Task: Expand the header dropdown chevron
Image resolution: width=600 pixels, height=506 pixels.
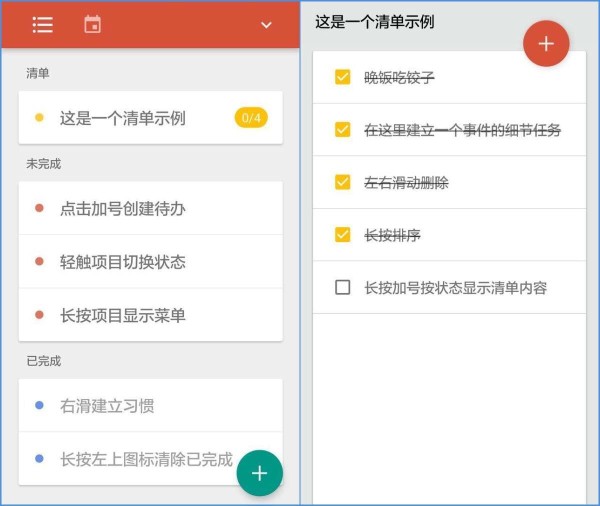Action: (266, 25)
